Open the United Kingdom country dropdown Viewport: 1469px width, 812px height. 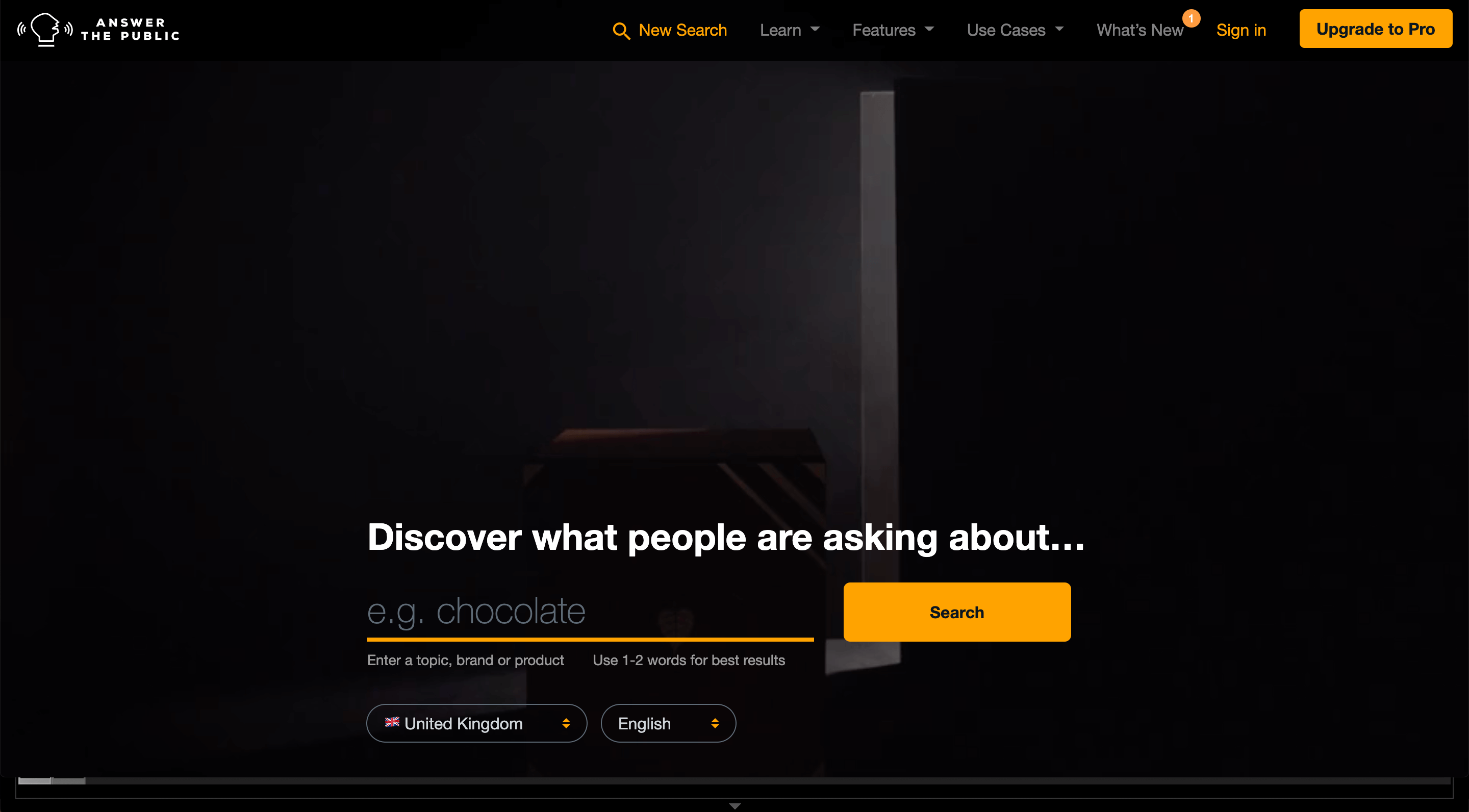pos(477,723)
